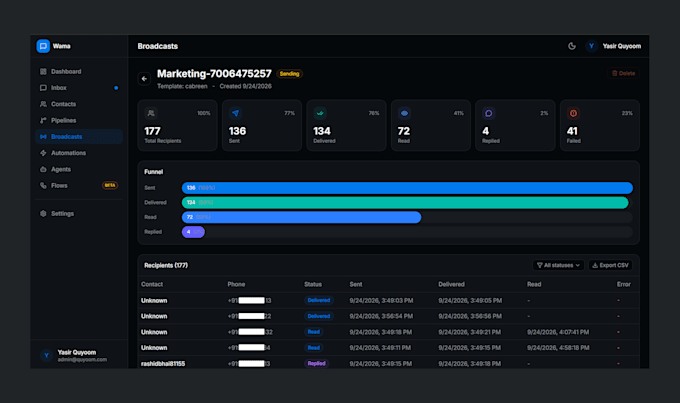This screenshot has width=680, height=403.
Task: Toggle dark mode moon icon
Action: click(572, 46)
